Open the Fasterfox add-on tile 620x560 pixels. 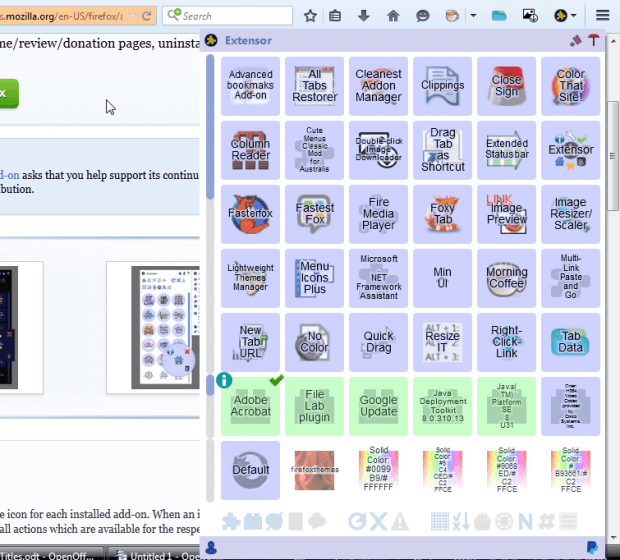click(250, 214)
